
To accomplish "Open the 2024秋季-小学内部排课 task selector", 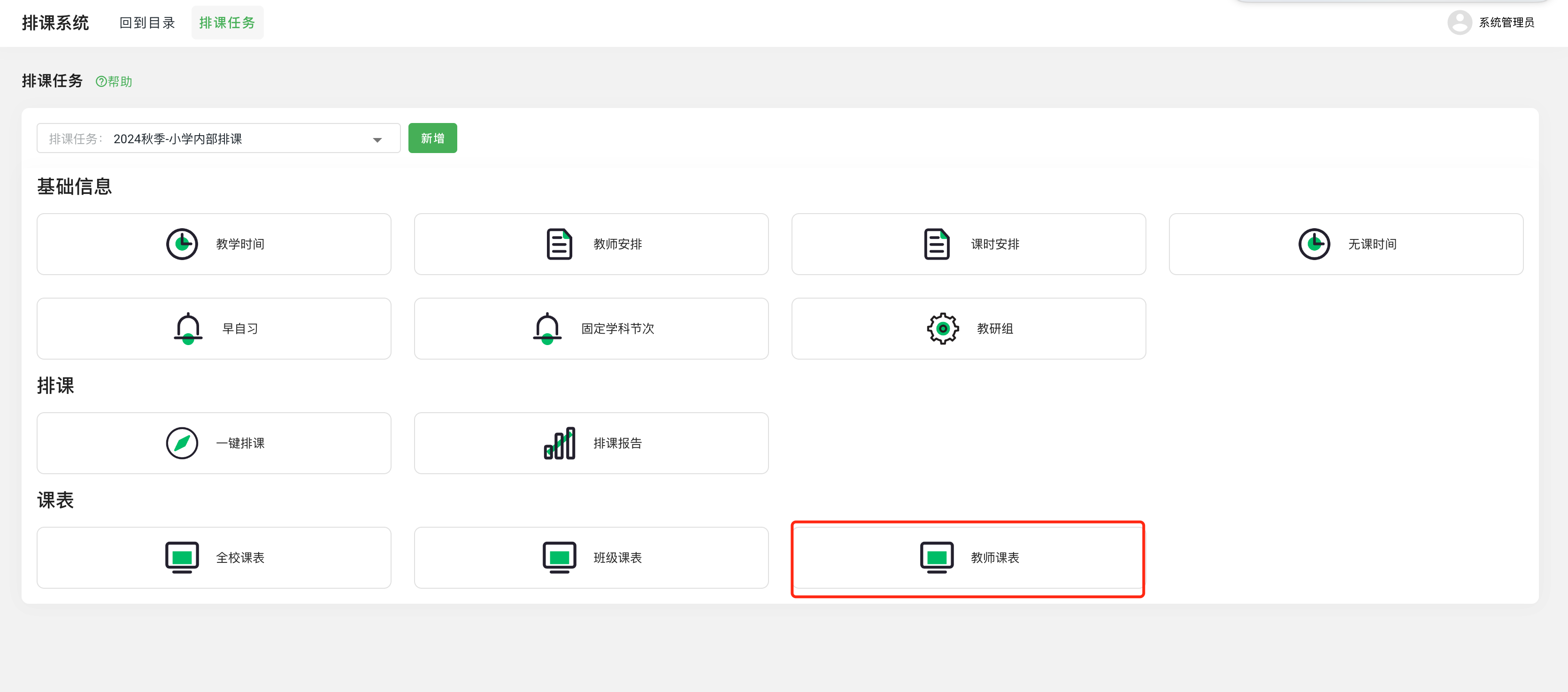I will (218, 139).
